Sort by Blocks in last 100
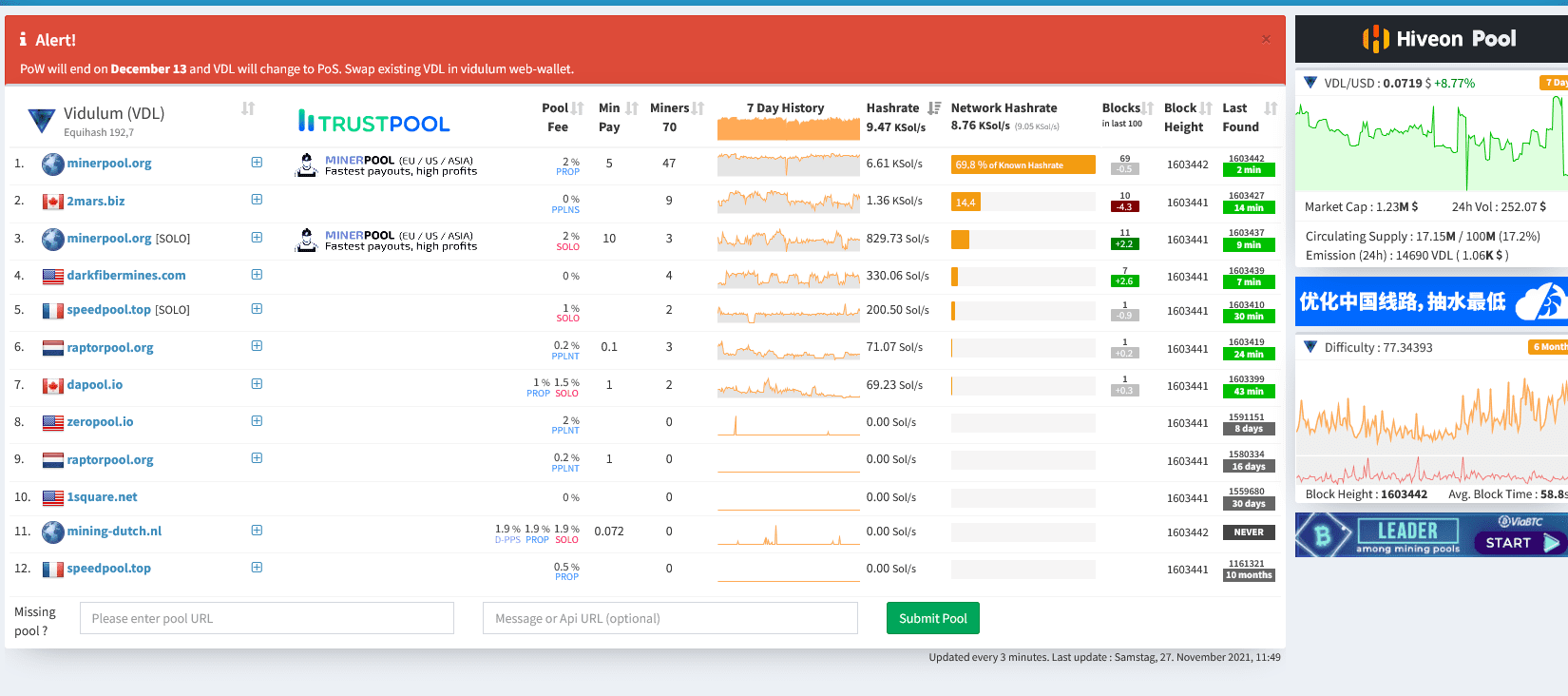 [x=1148, y=108]
